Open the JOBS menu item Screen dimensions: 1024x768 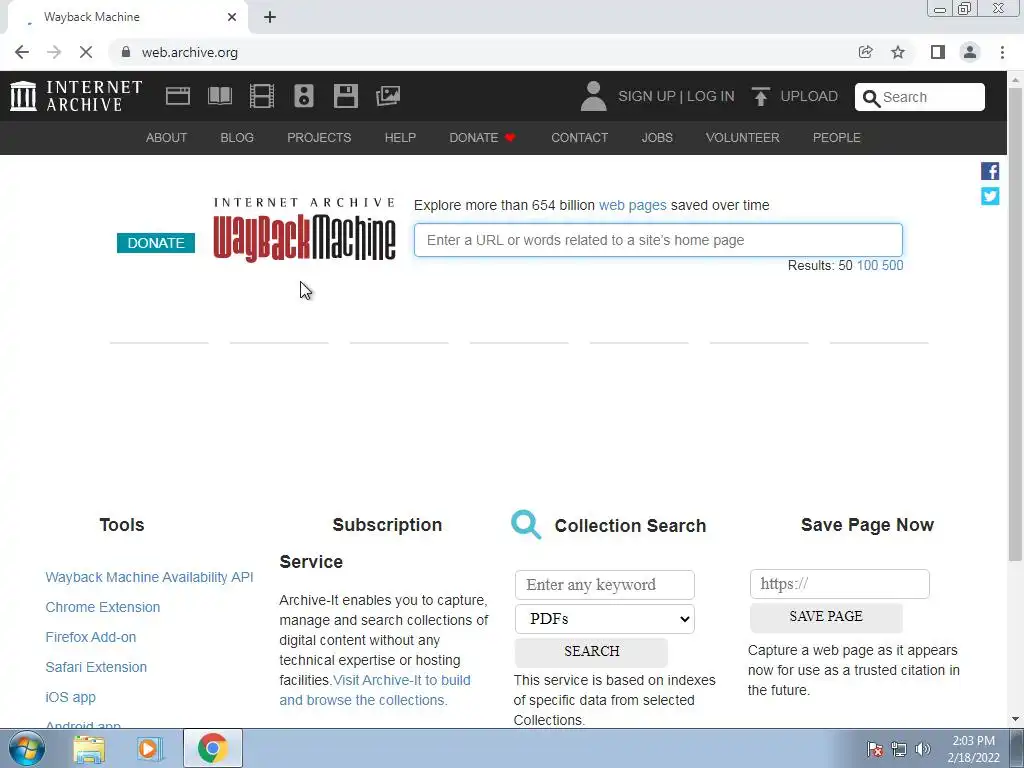pyautogui.click(x=657, y=138)
